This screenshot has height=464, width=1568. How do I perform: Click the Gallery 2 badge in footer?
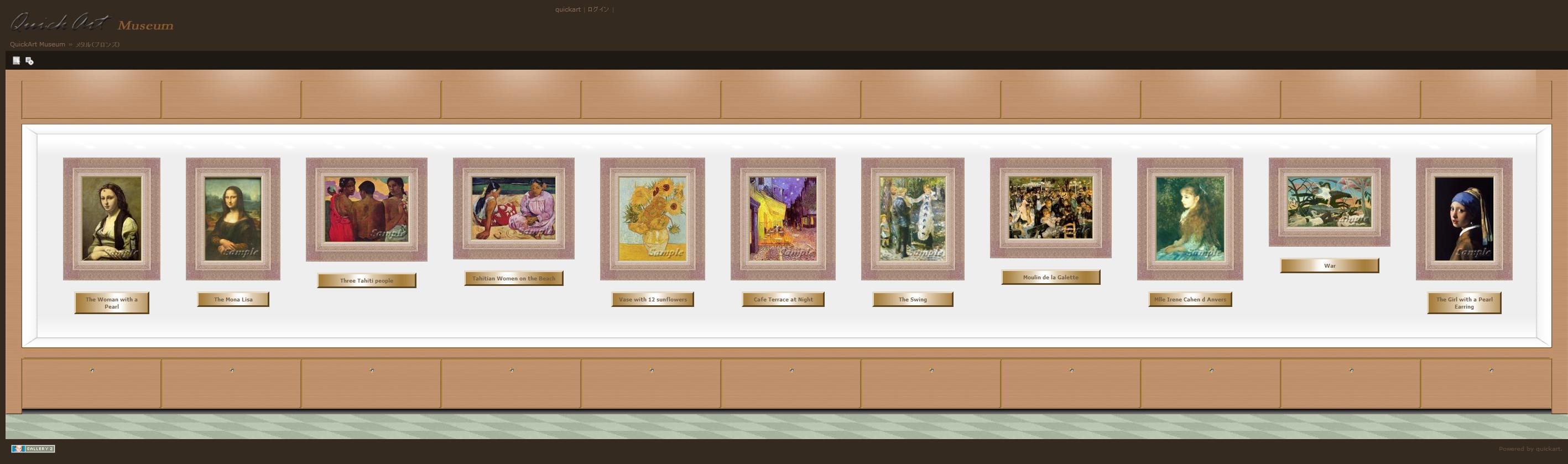pos(33,449)
